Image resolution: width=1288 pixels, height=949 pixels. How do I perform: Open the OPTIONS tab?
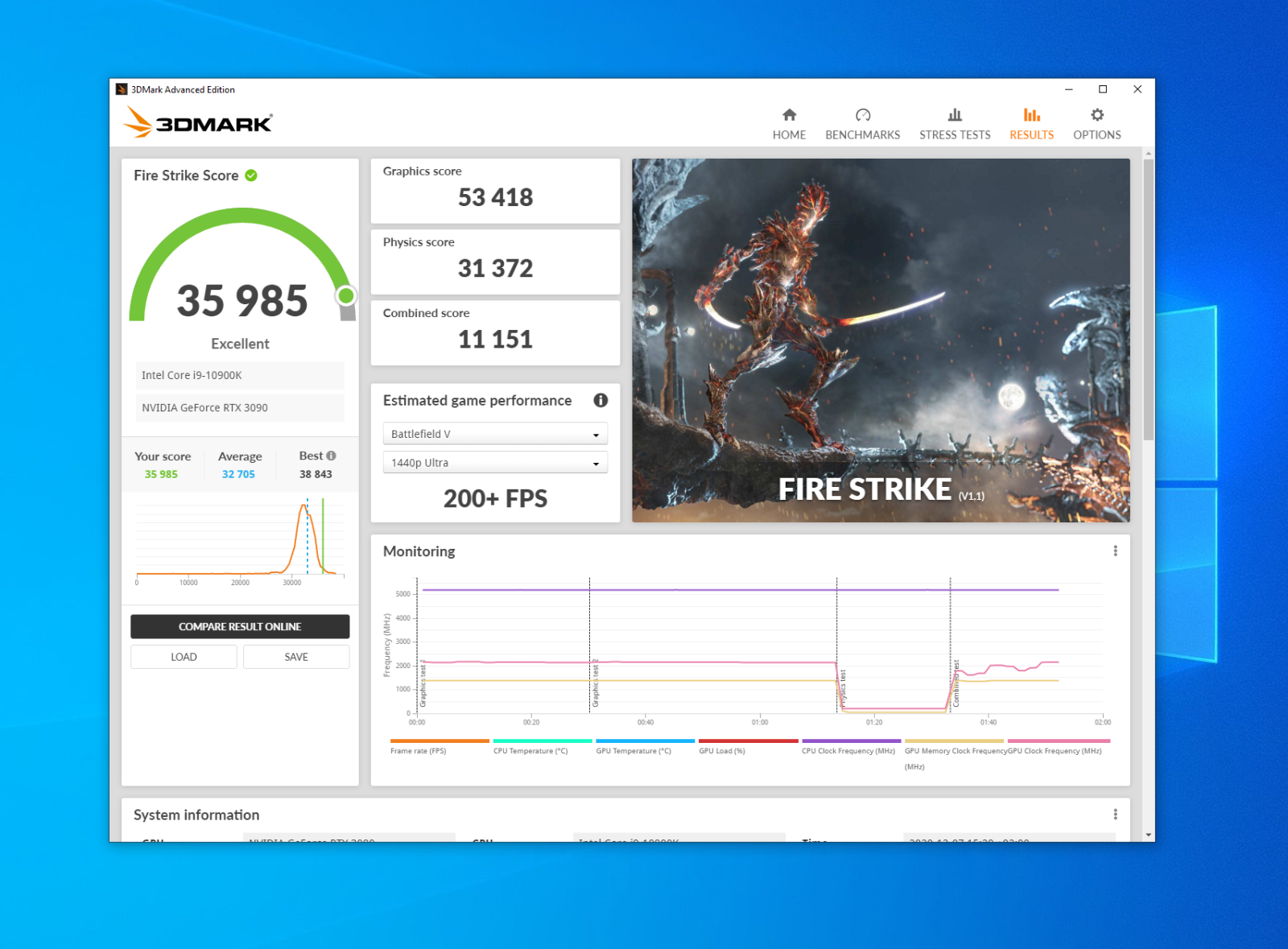click(1096, 125)
